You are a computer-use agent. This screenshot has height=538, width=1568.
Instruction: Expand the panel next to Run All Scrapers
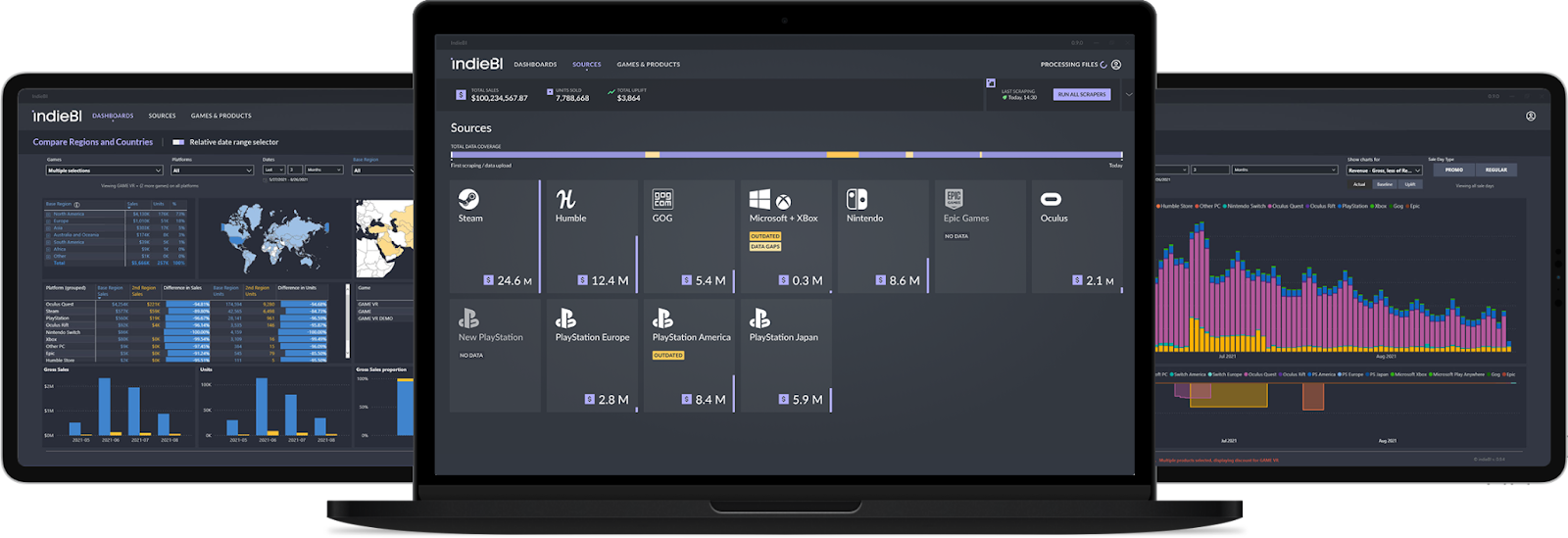pos(1128,95)
